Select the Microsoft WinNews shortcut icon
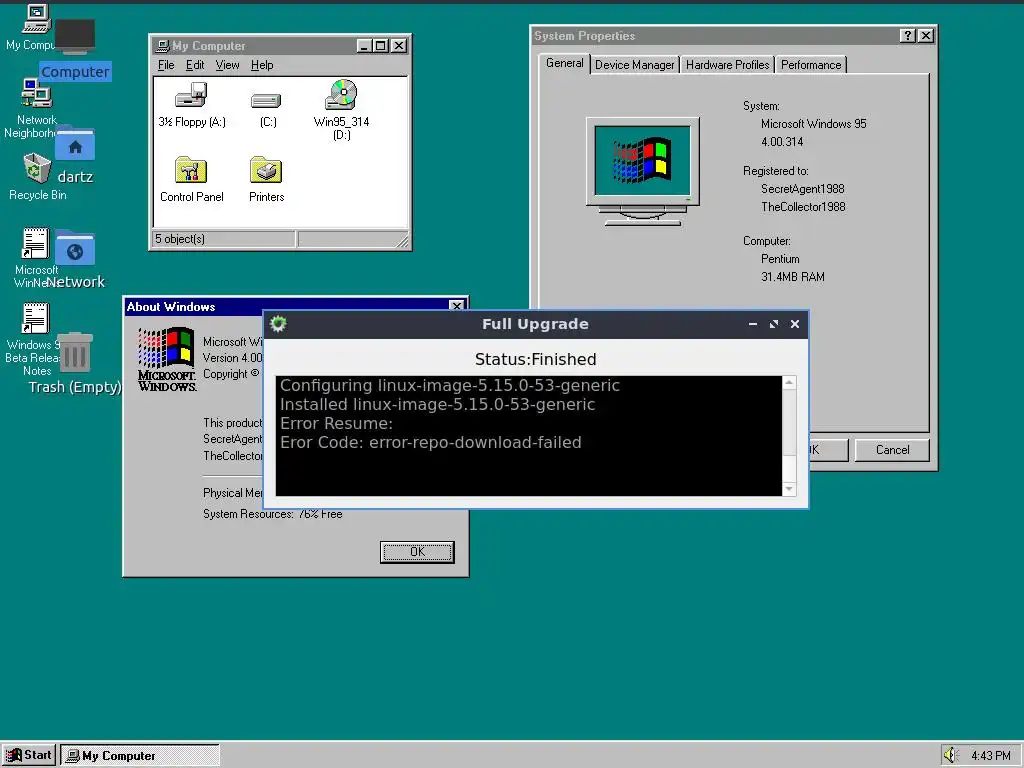The image size is (1024, 768). coord(35,244)
